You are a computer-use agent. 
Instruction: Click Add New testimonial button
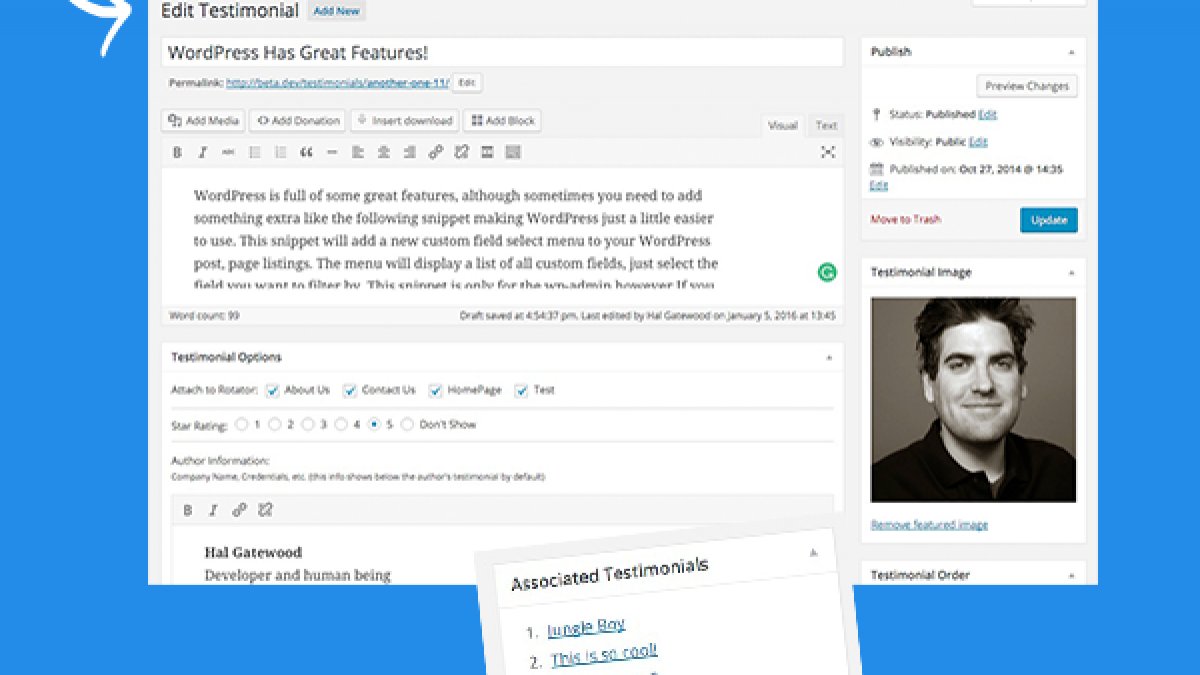pyautogui.click(x=337, y=11)
